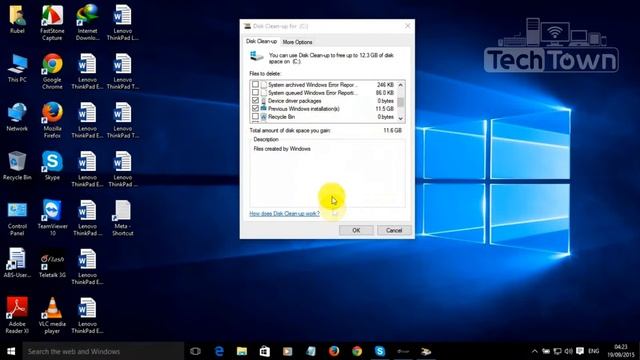Launch Microsoft Edge from taskbar
Screen dimensions: 640x360
click(x=219, y=351)
